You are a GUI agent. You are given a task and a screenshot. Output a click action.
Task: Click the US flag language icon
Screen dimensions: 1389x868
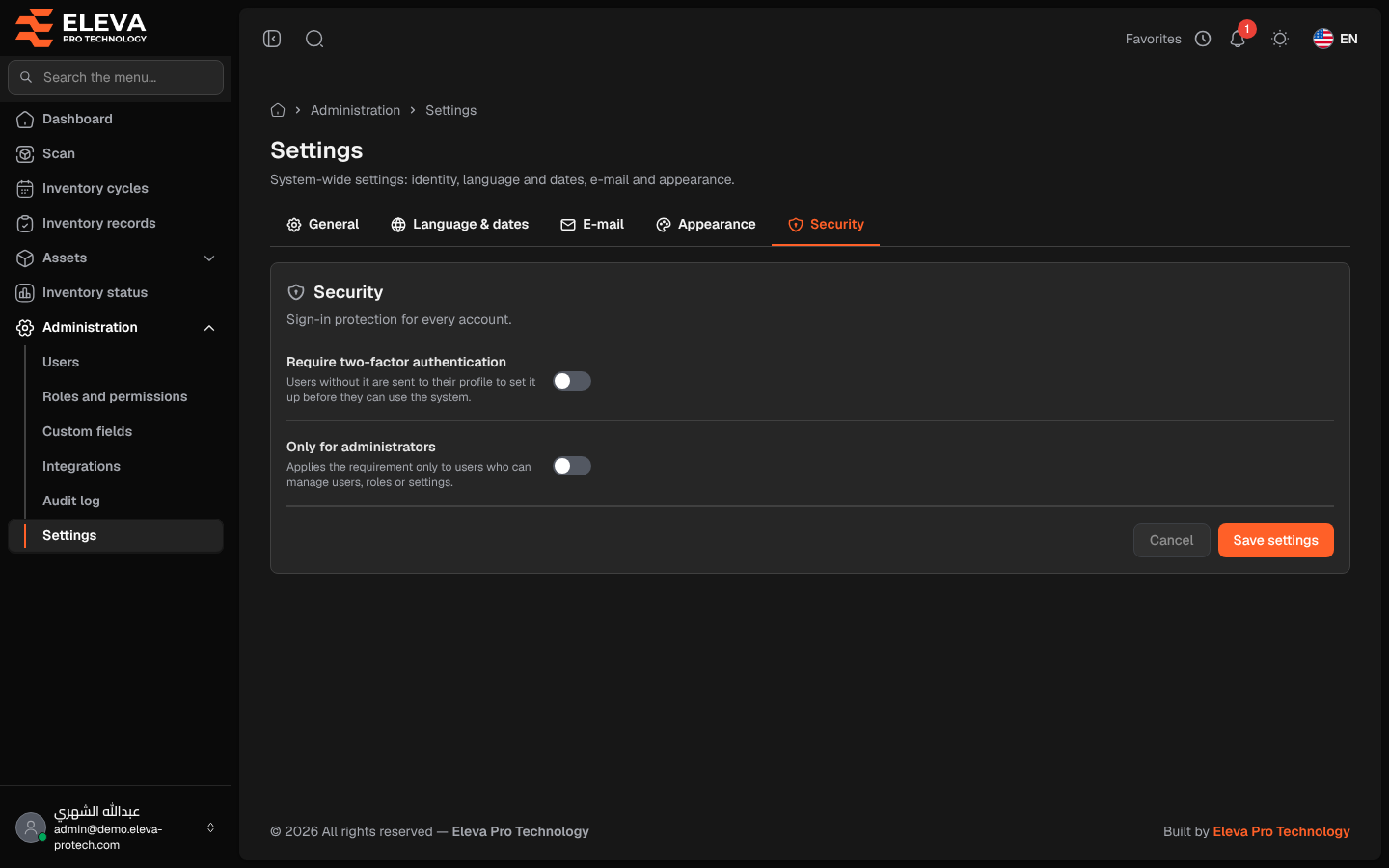coord(1323,39)
